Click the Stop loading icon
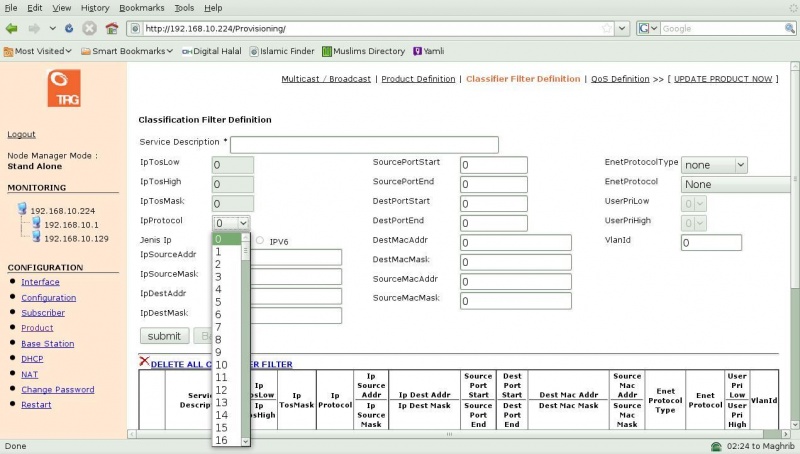Viewport: 800px width, 454px height. (89, 29)
